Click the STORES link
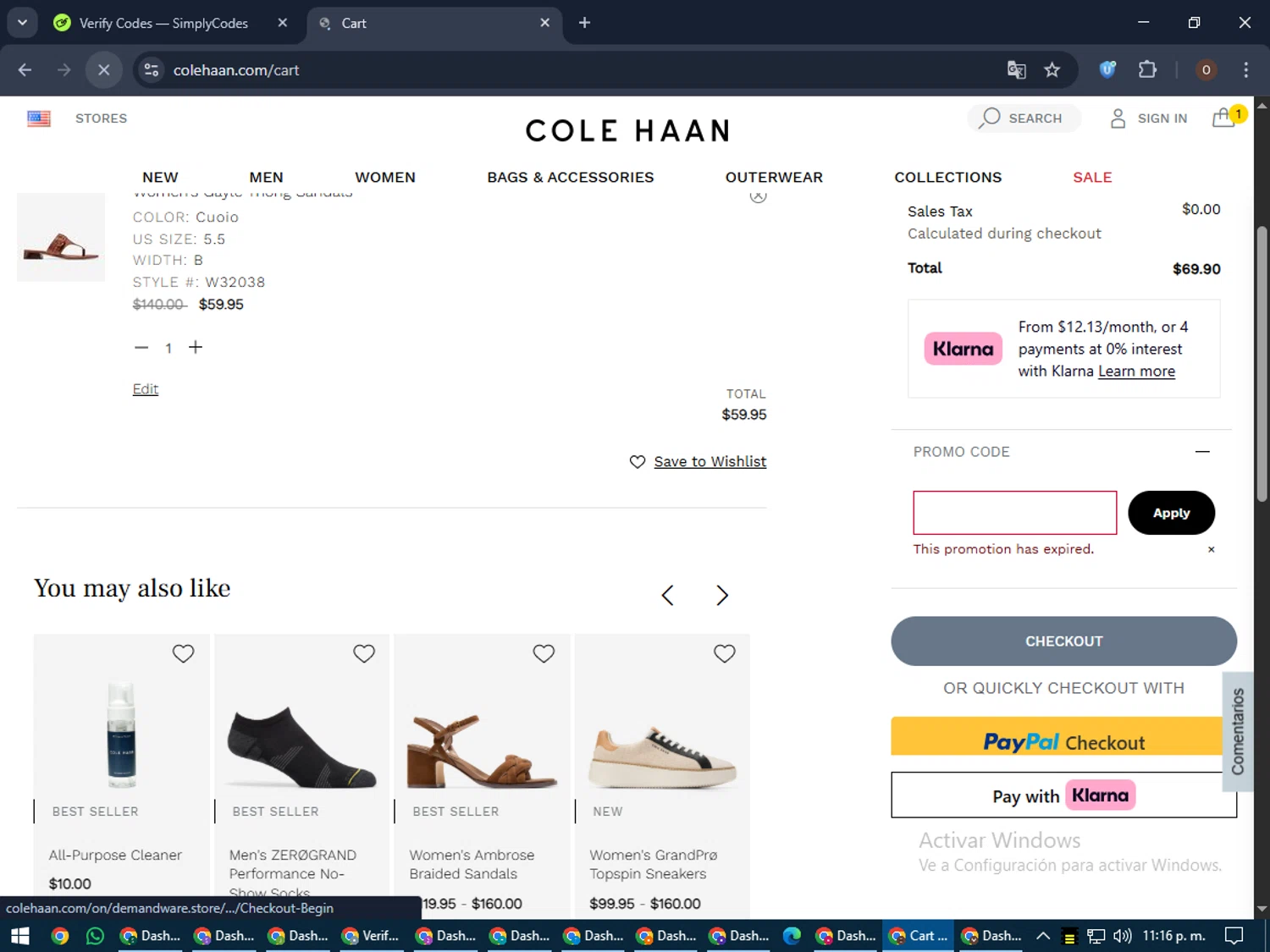The image size is (1270, 952). coord(101,118)
